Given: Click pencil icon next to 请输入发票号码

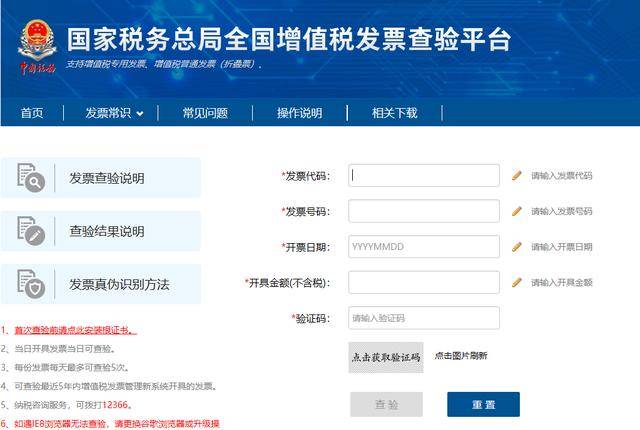Looking at the screenshot, I should [517, 211].
